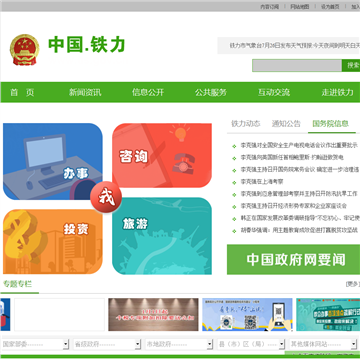Open news about 应急管理部考察 防汛抗旱

coord(299,194)
